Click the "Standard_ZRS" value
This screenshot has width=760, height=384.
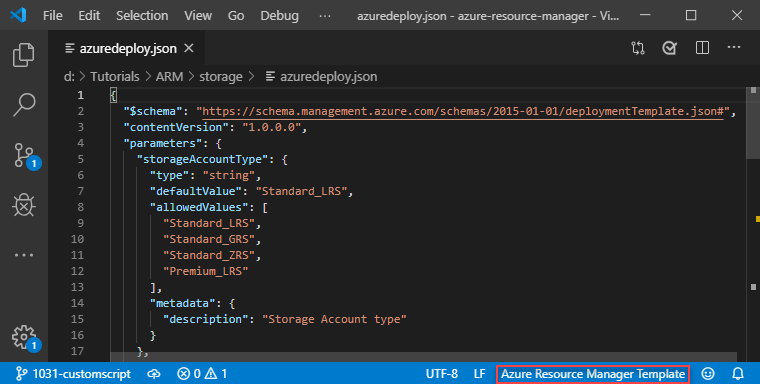pyautogui.click(x=209, y=255)
